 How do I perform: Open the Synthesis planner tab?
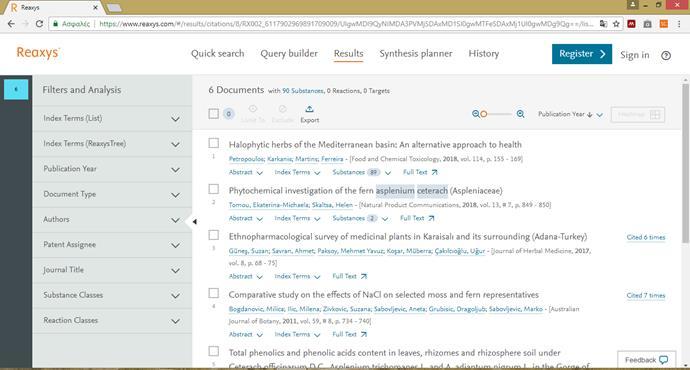[416, 54]
